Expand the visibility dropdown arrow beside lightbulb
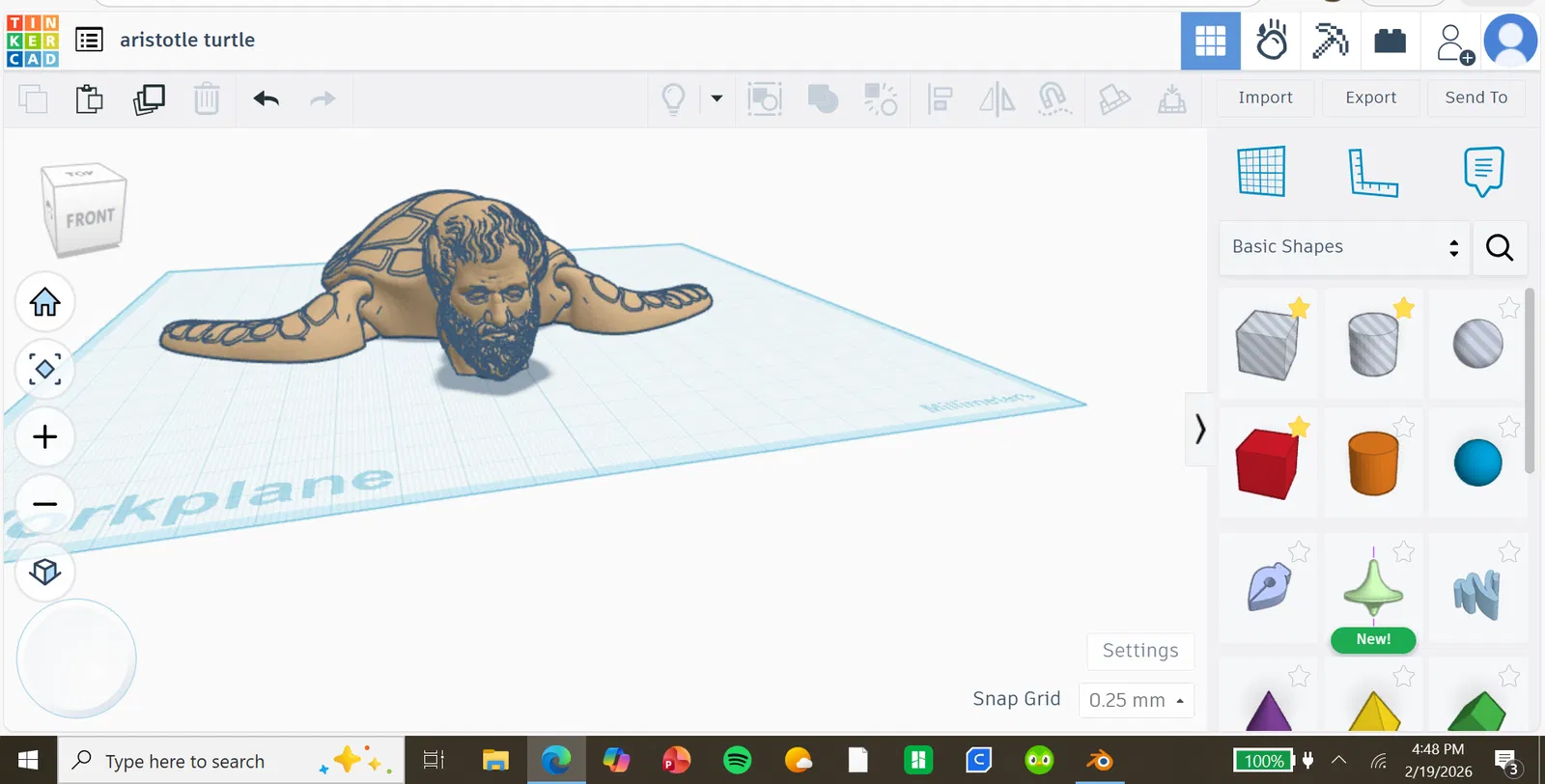1545x784 pixels. (716, 98)
